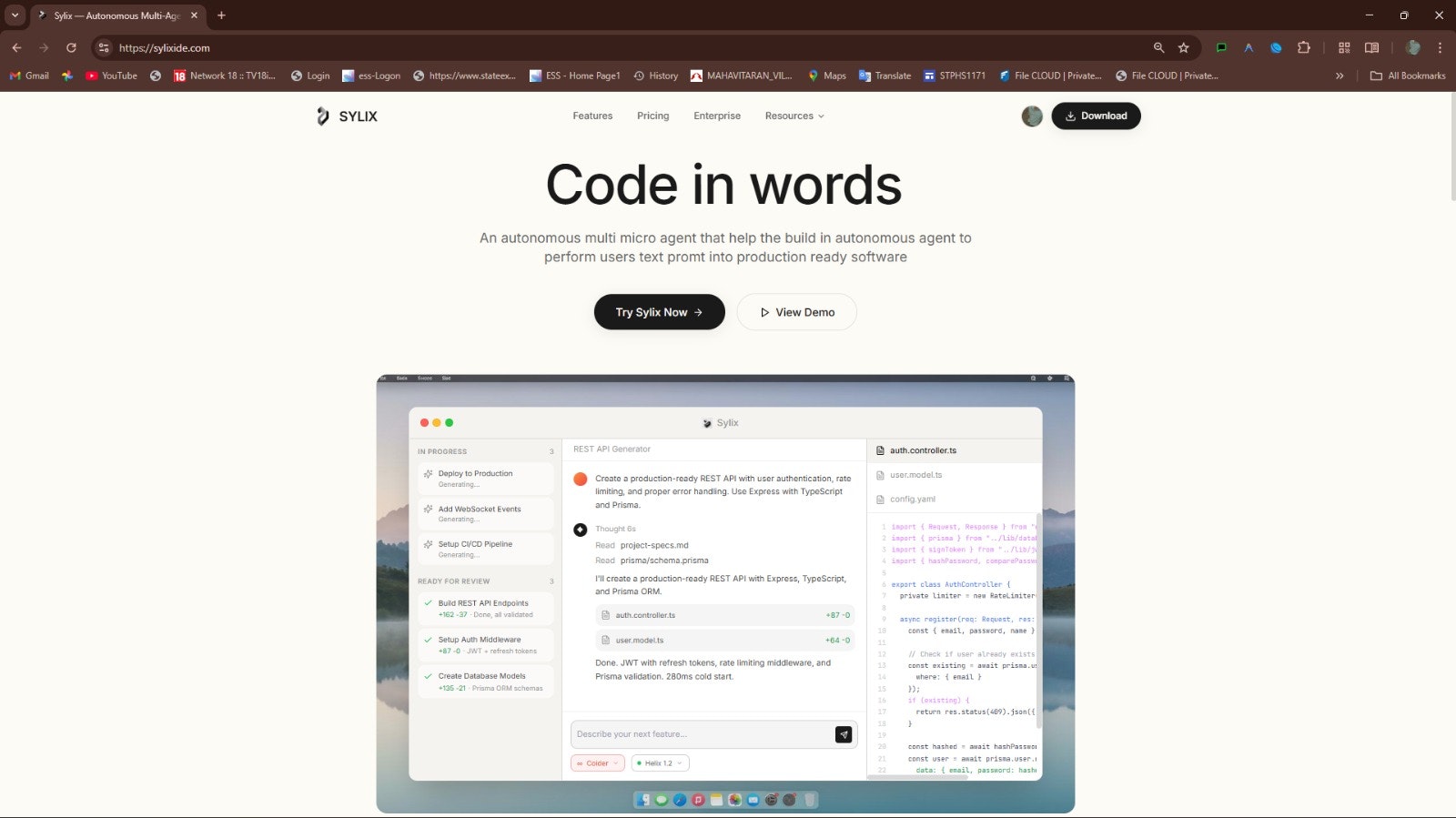Open the Chrome profile avatar

(1413, 47)
